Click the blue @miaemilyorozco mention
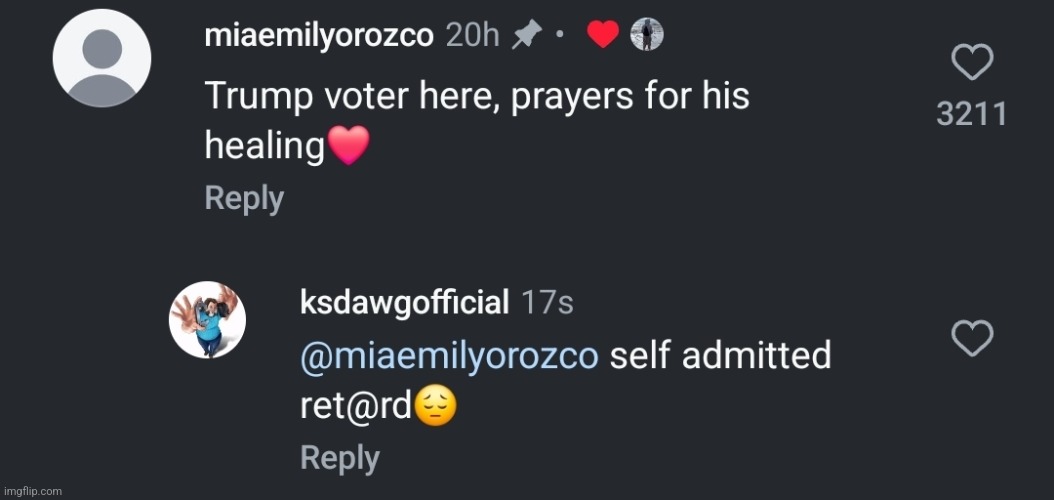Image resolution: width=1054 pixels, height=500 pixels. pyautogui.click(x=449, y=355)
